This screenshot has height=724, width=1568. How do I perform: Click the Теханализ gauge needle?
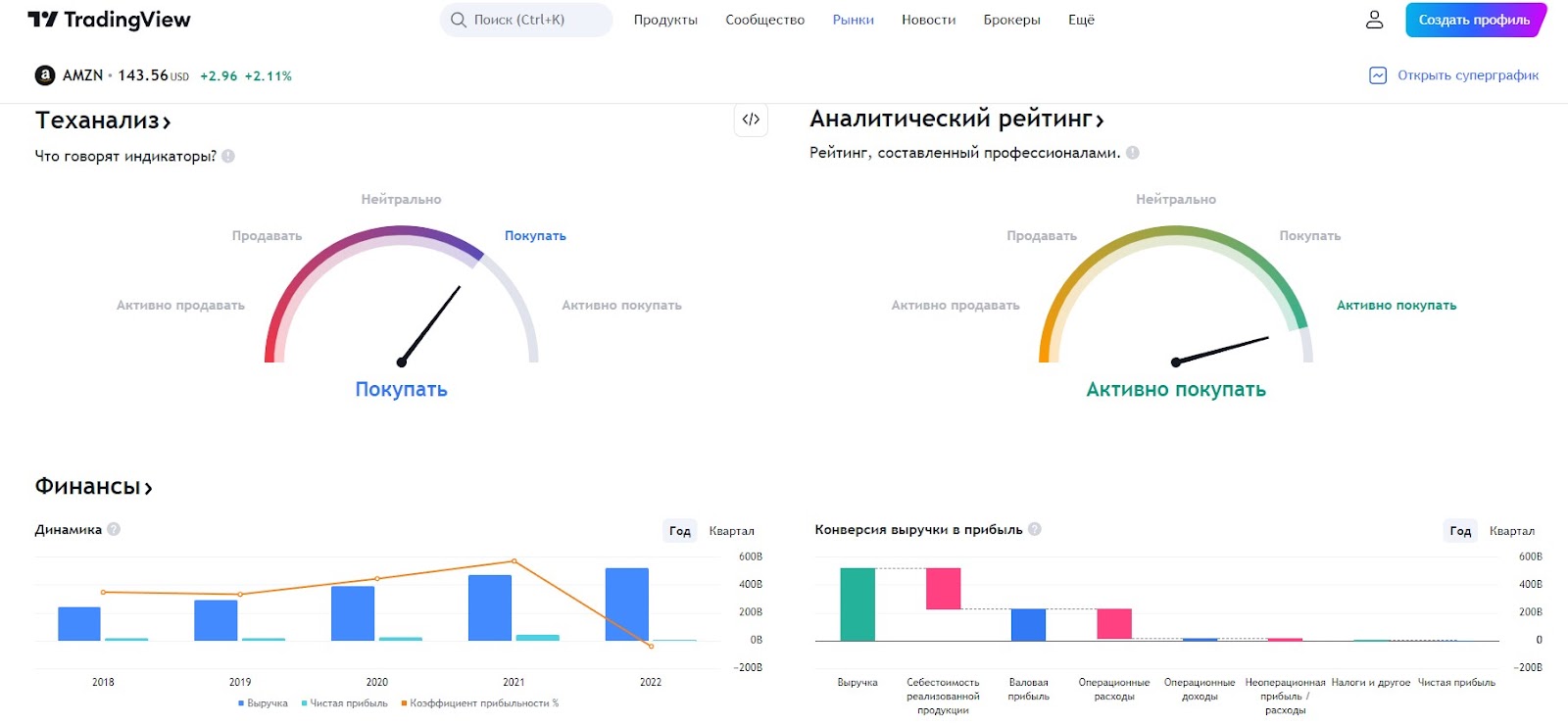[x=429, y=325]
